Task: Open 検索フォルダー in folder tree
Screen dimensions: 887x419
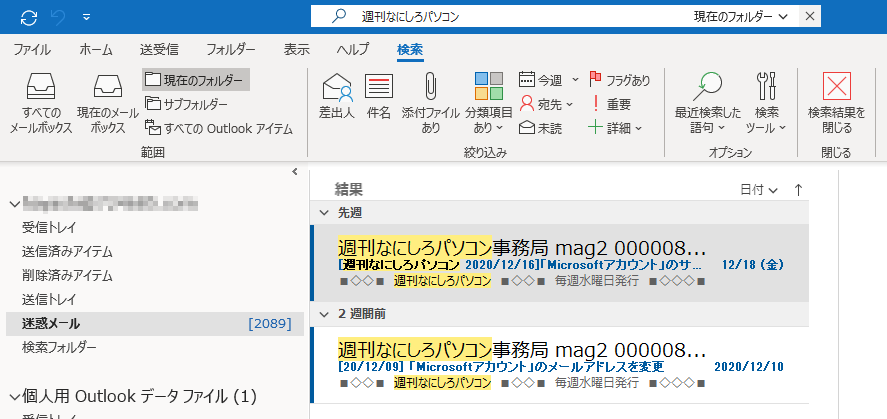Action: coord(59,347)
